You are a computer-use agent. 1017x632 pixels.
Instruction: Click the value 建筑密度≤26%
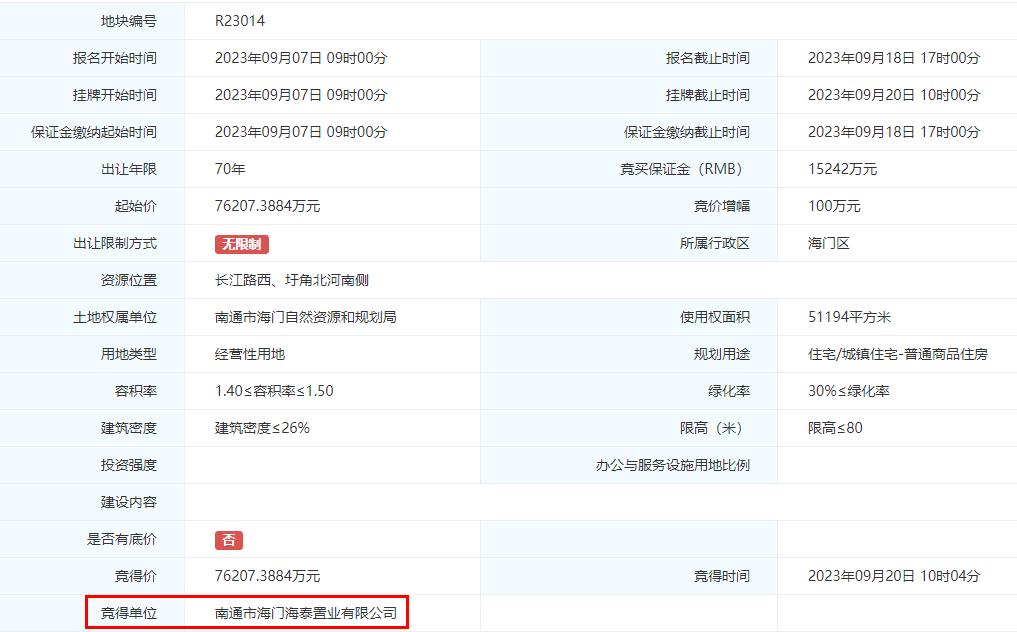tap(262, 428)
